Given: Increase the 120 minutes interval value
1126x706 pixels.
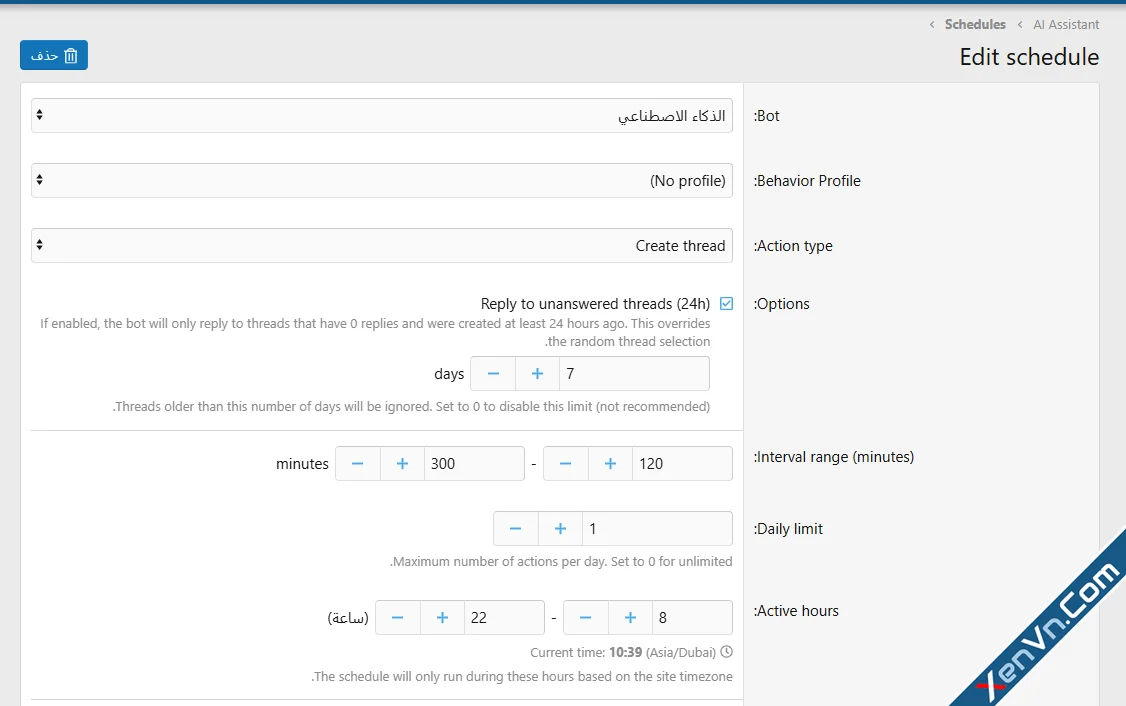Looking at the screenshot, I should coord(610,464).
